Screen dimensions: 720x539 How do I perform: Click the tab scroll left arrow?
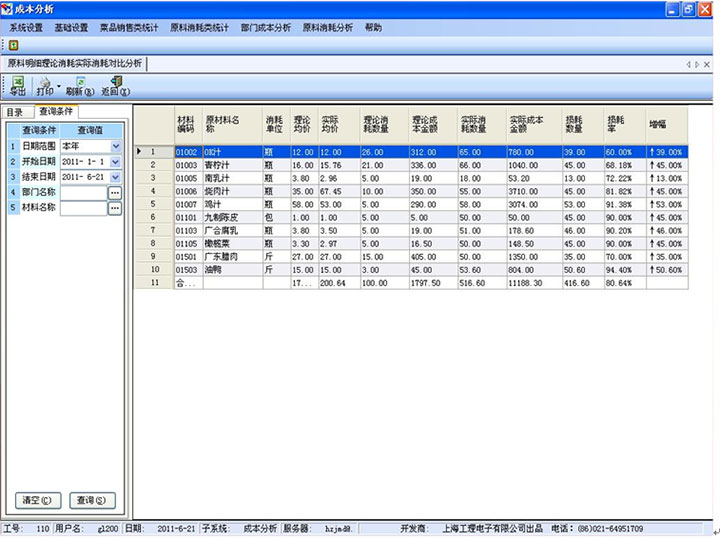(688, 65)
